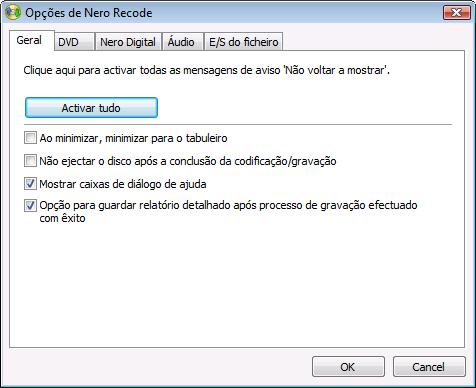Click the Activar tudo button
476x388 pixels.
coord(91,108)
